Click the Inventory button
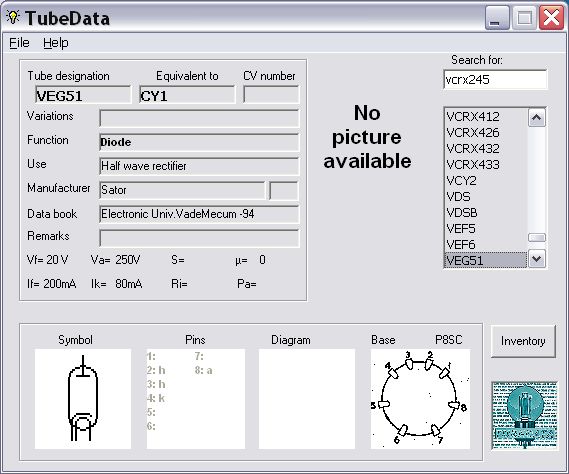 click(x=523, y=341)
